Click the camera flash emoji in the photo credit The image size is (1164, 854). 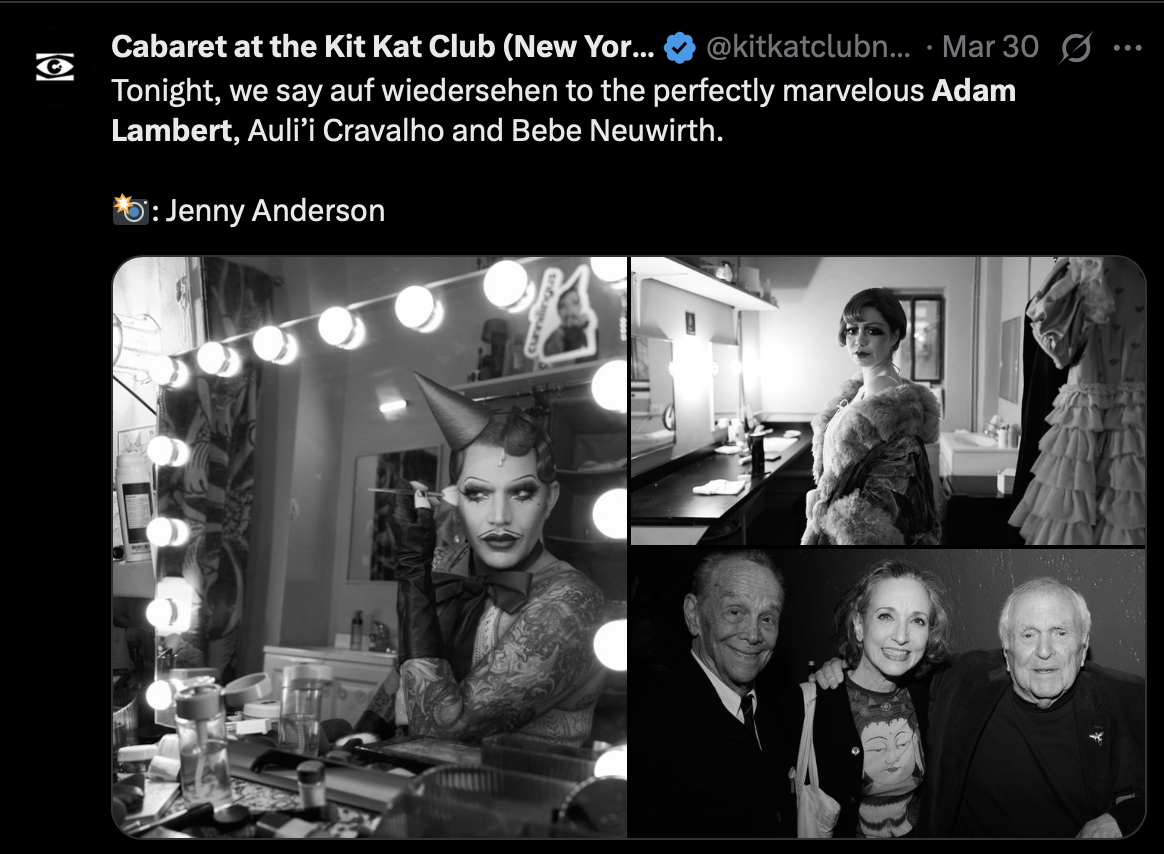click(x=130, y=209)
